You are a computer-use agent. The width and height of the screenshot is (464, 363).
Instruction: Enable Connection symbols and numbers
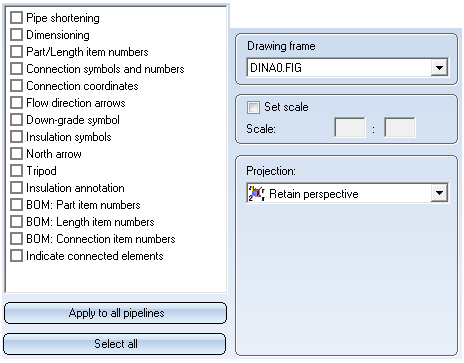16,69
